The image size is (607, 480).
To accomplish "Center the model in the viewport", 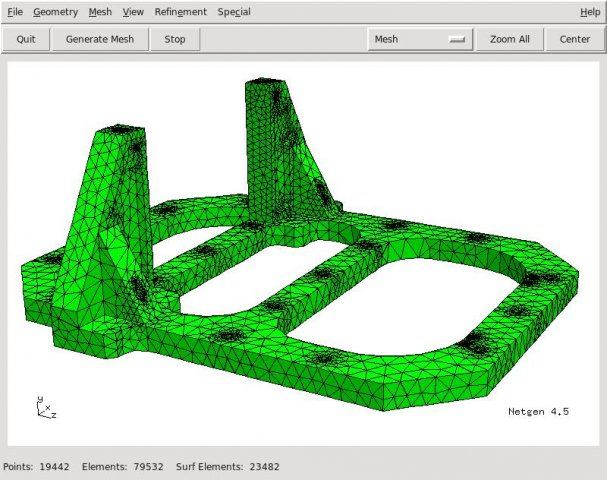I will (575, 39).
